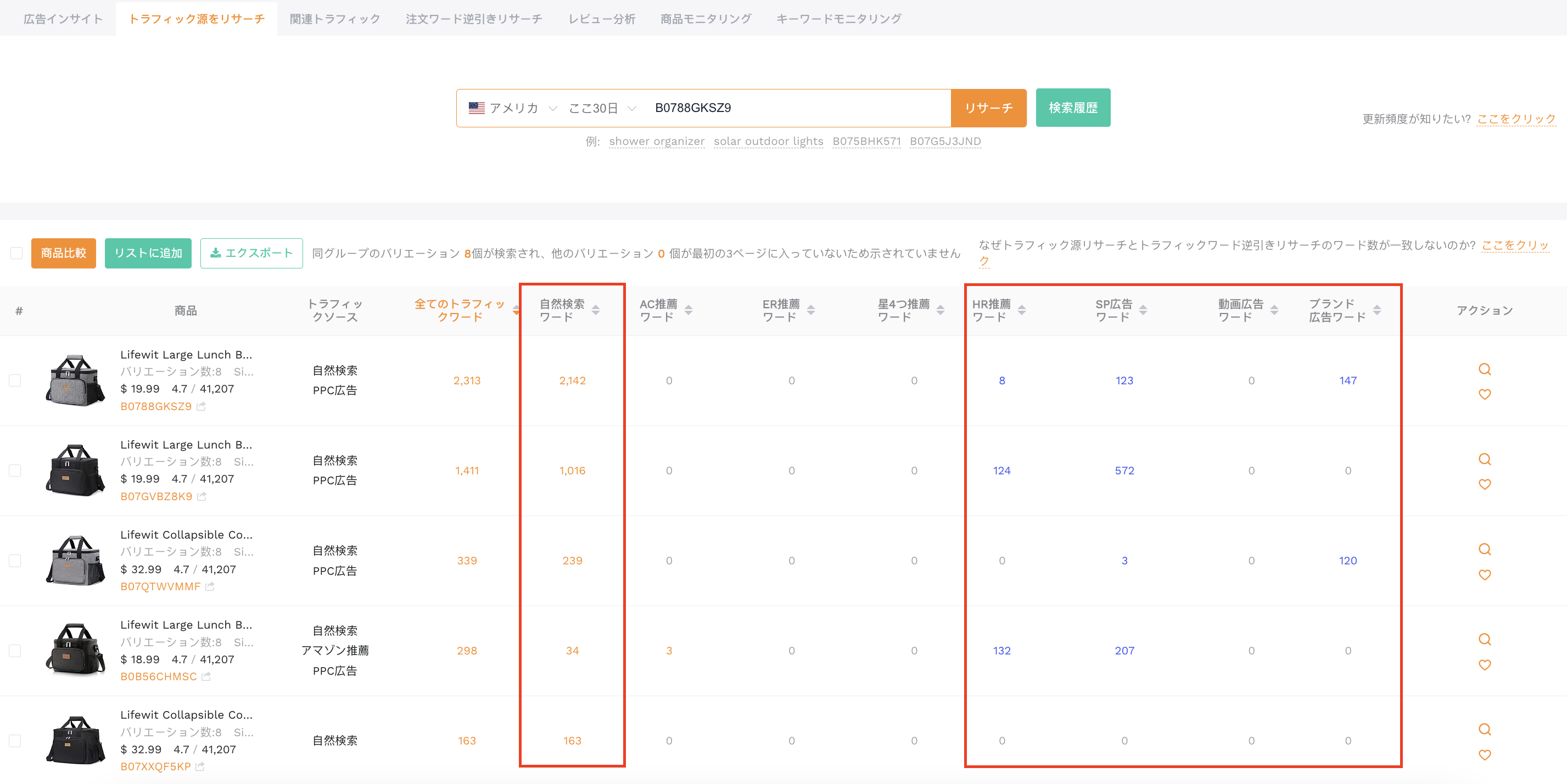1567x784 pixels.
Task: Click the エクスポート button
Action: [251, 253]
